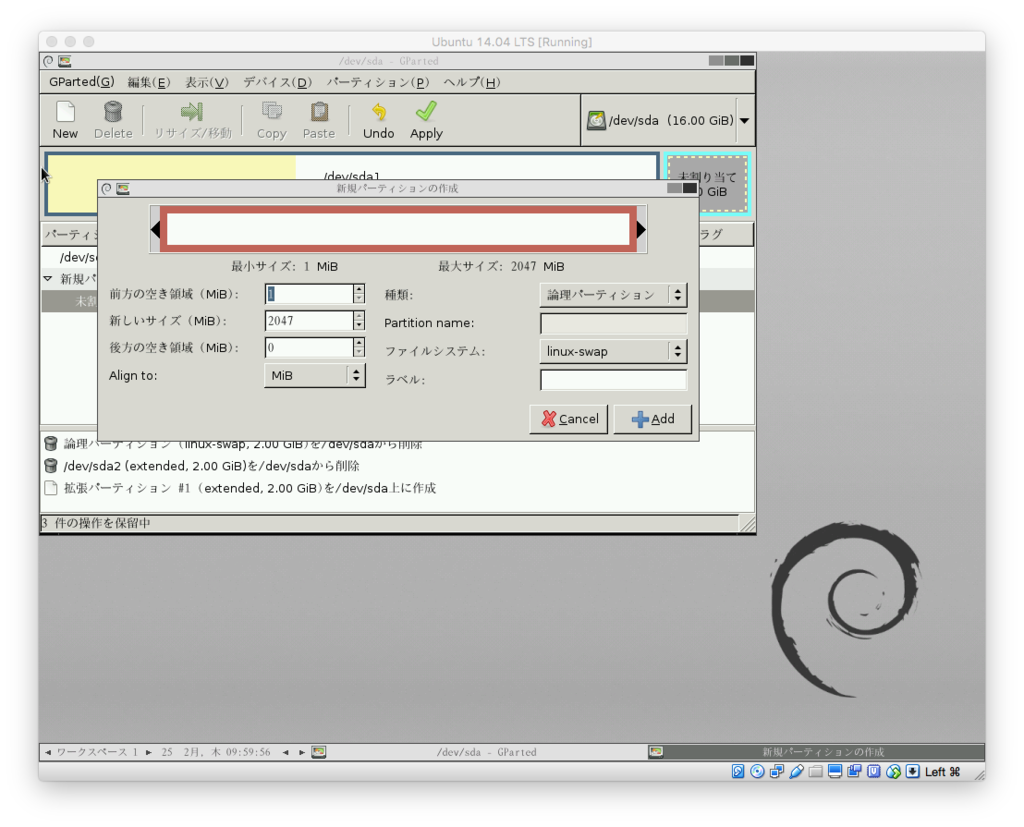Click the ワークスペース 1 next arrow in taskbar
The width and height of the screenshot is (1024, 827).
(149, 753)
